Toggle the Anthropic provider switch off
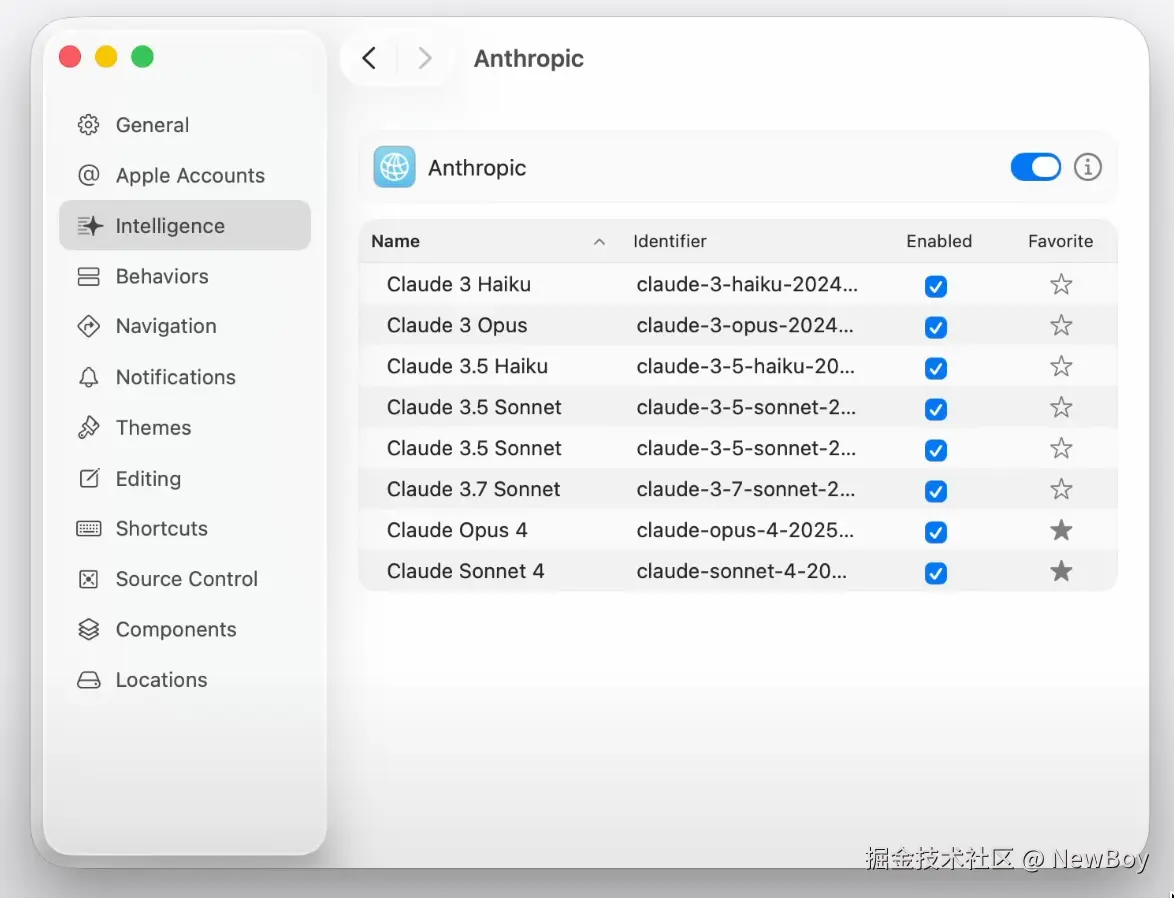 1035,167
